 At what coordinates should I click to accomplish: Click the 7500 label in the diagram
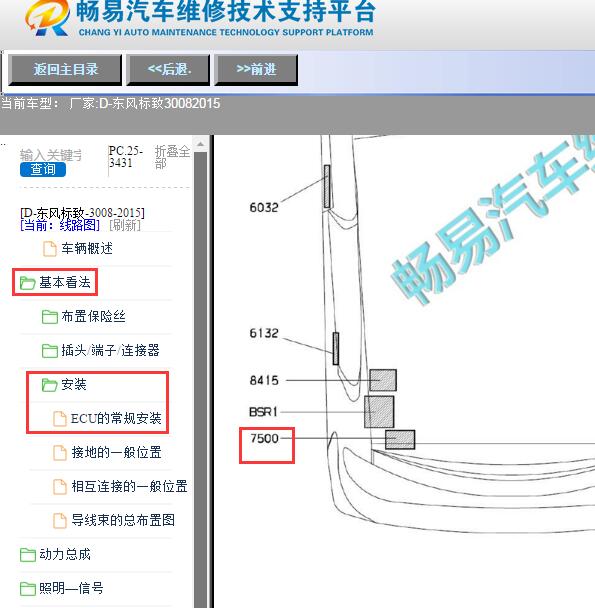click(265, 439)
